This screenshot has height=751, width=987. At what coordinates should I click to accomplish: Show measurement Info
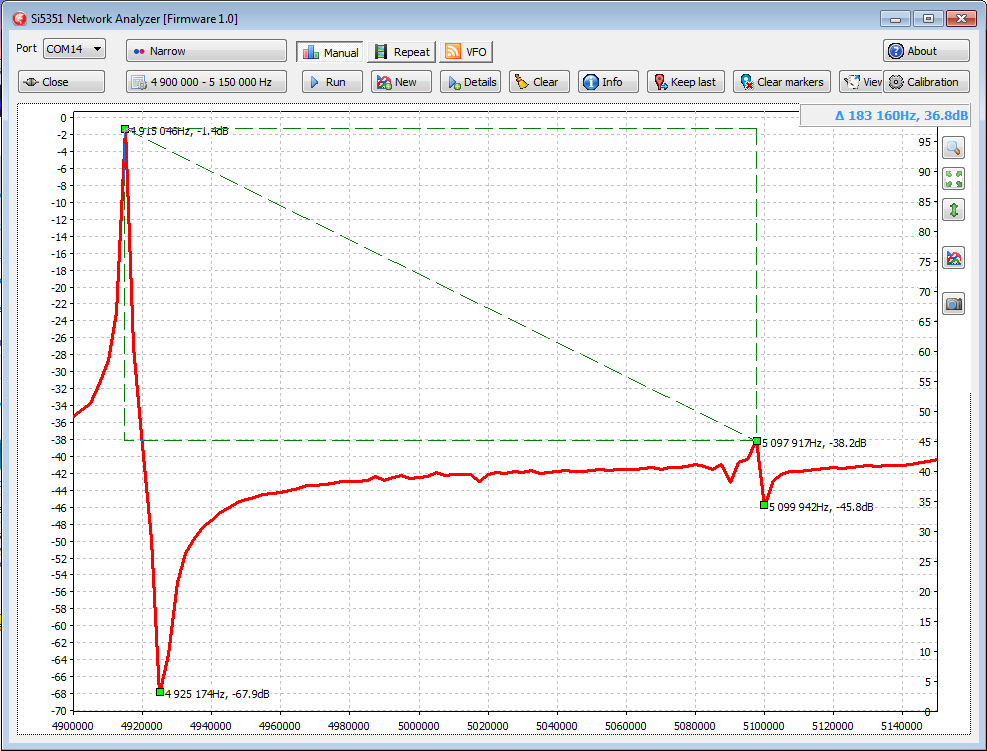pos(602,82)
